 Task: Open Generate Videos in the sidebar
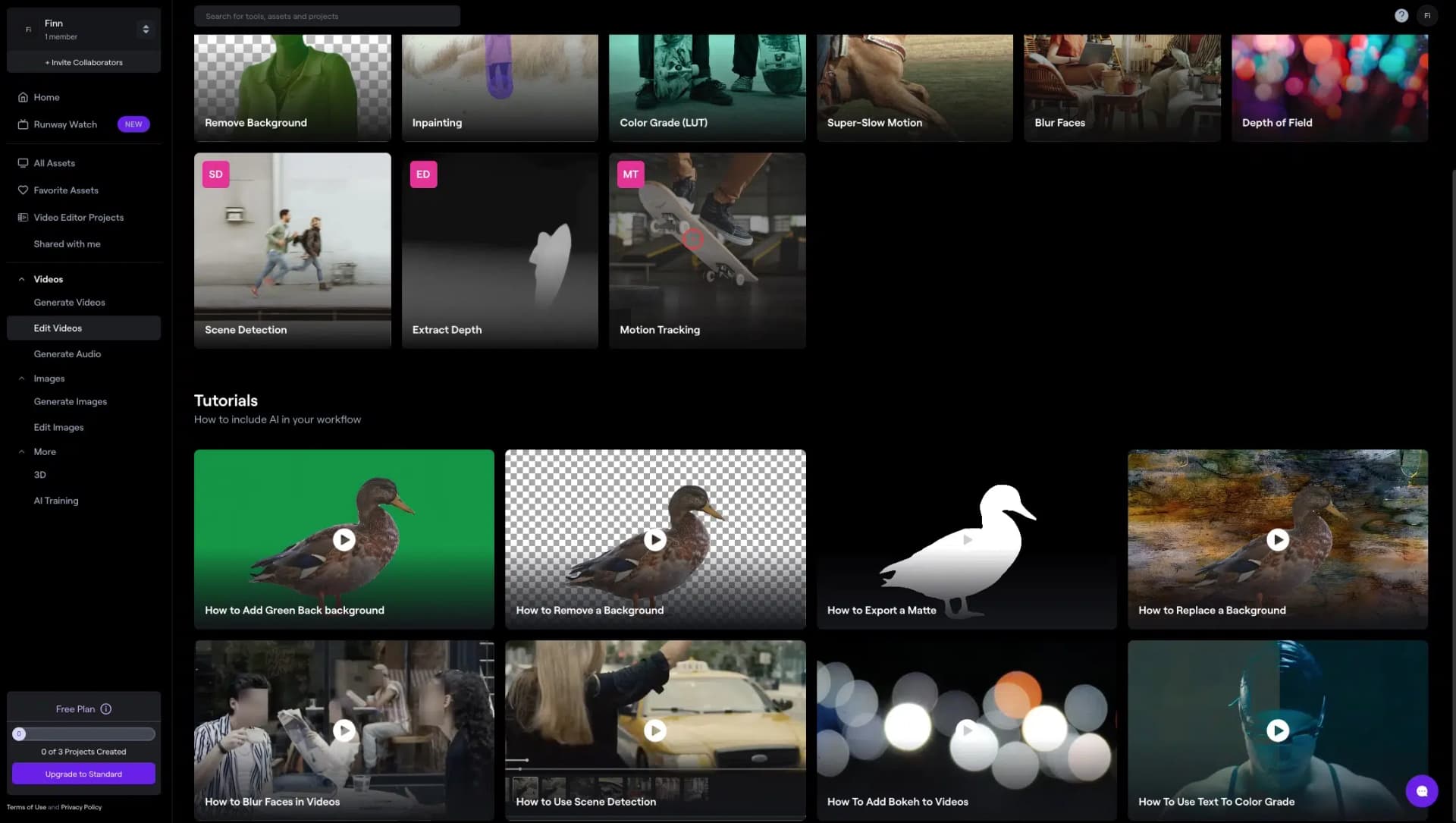(69, 303)
